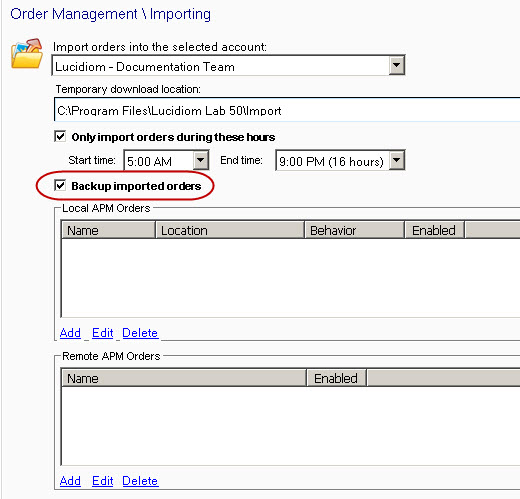Image resolution: width=520 pixels, height=499 pixels.
Task: Uncheck Only import orders during these hours
Action: pyautogui.click(x=60, y=136)
